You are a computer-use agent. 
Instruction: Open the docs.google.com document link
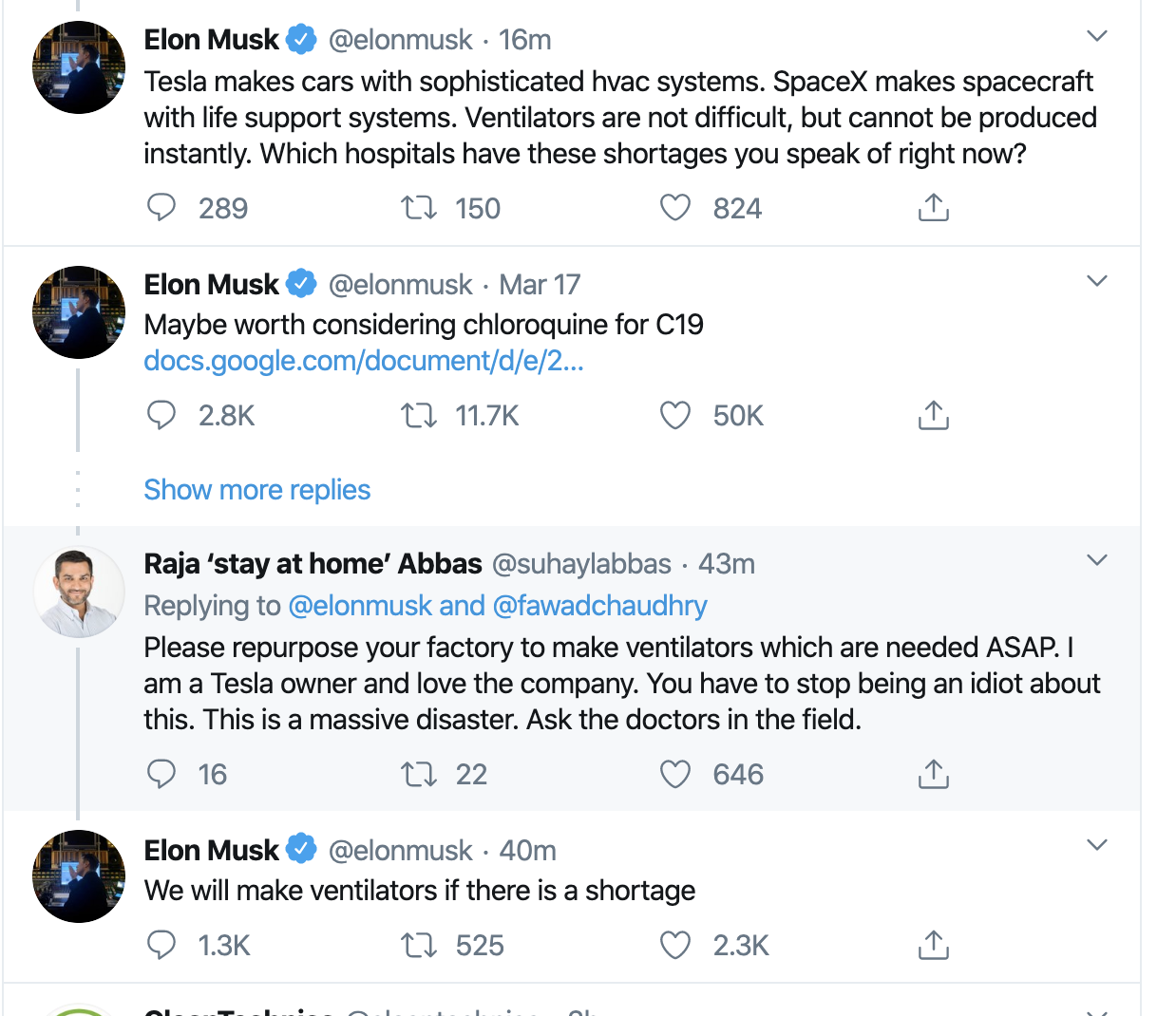click(363, 361)
